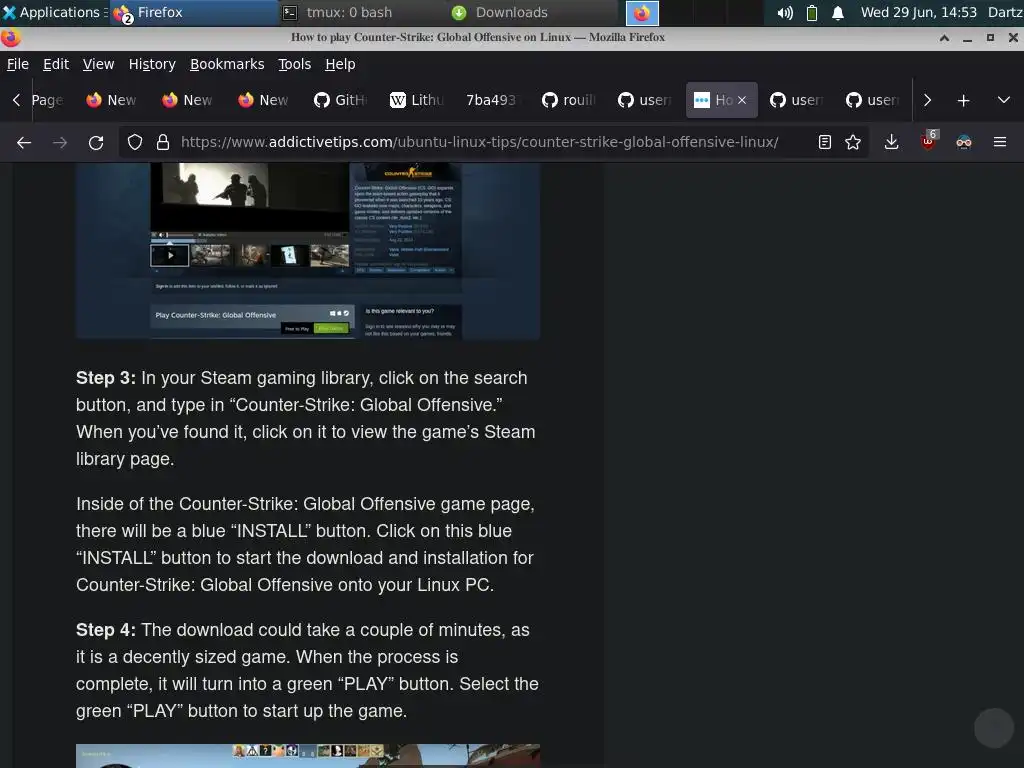Open the tracking protection shield icon

click(135, 142)
